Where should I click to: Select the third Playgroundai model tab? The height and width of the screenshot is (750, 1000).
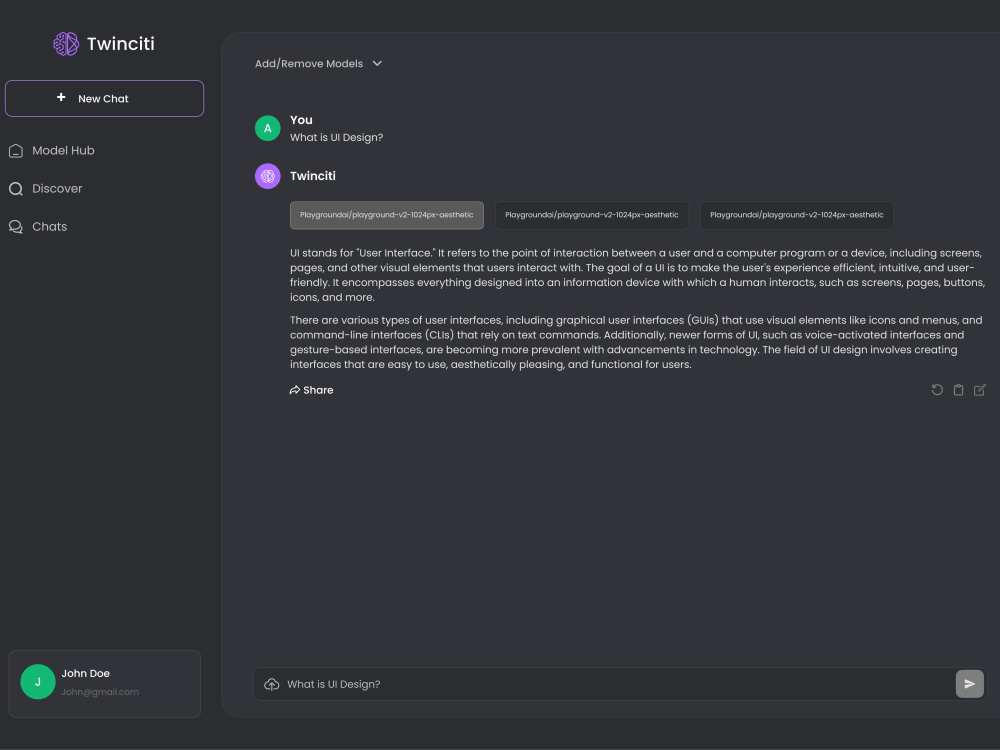[797, 215]
